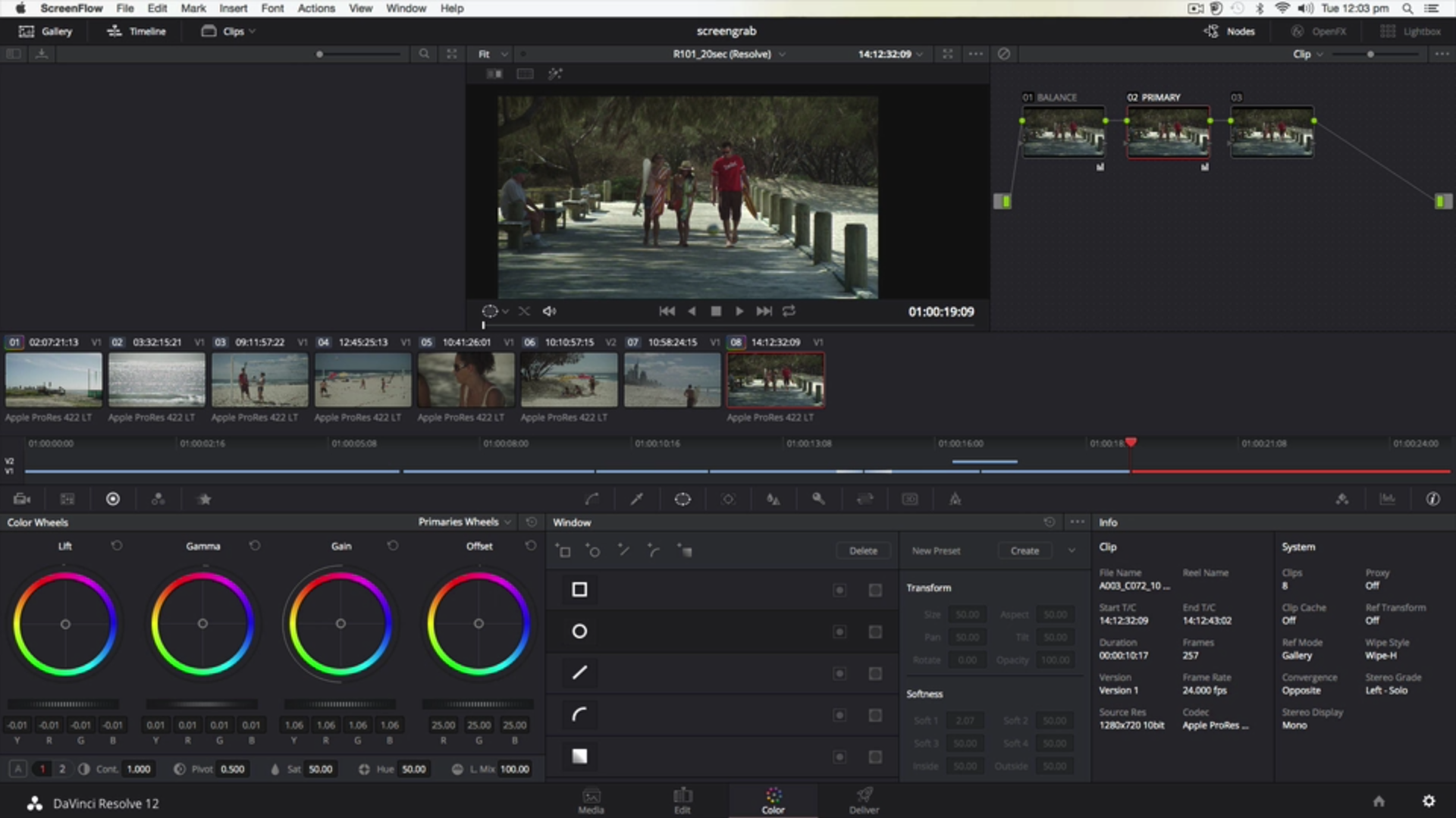This screenshot has width=1456, height=818.
Task: Click the Create preset button
Action: 1025,550
